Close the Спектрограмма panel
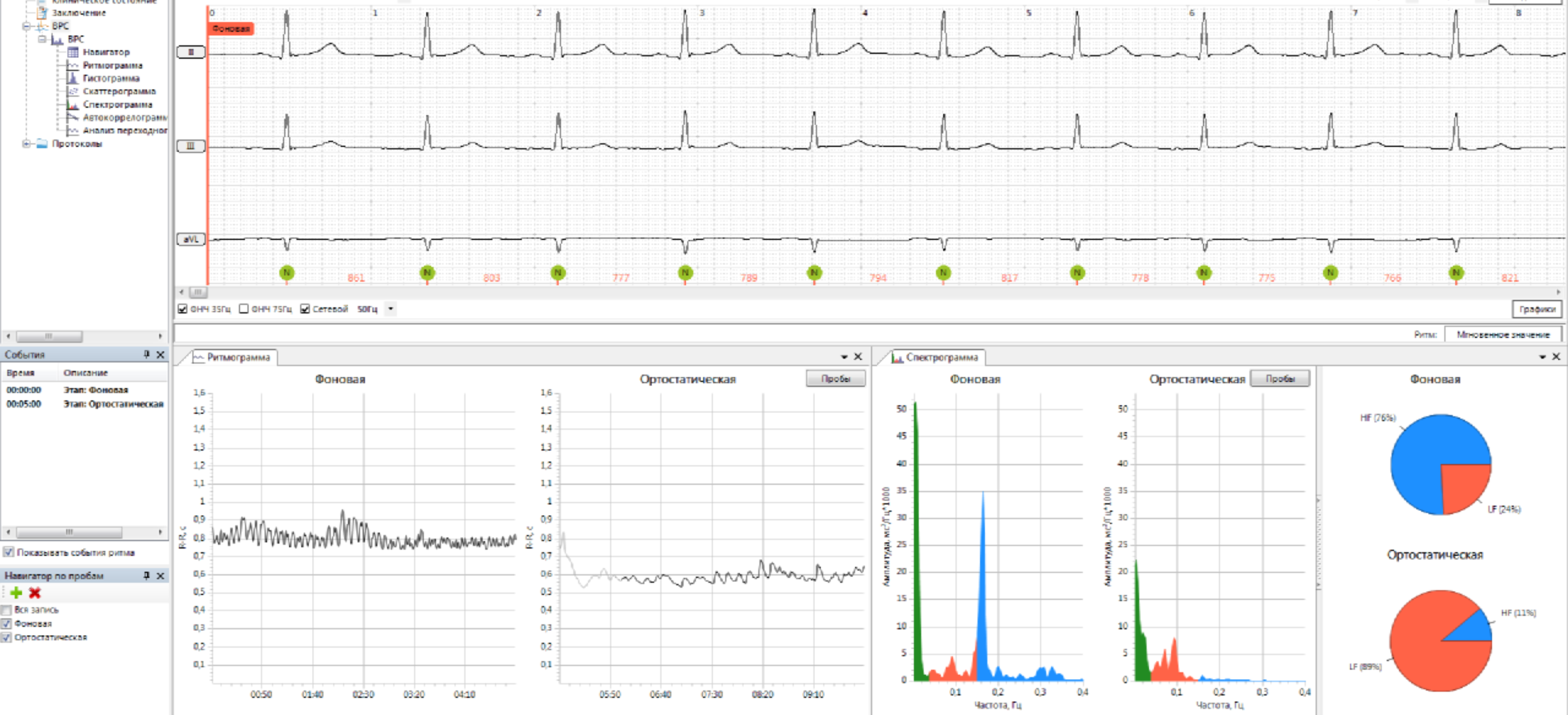Screen dimensions: 1568x715 1556,357
